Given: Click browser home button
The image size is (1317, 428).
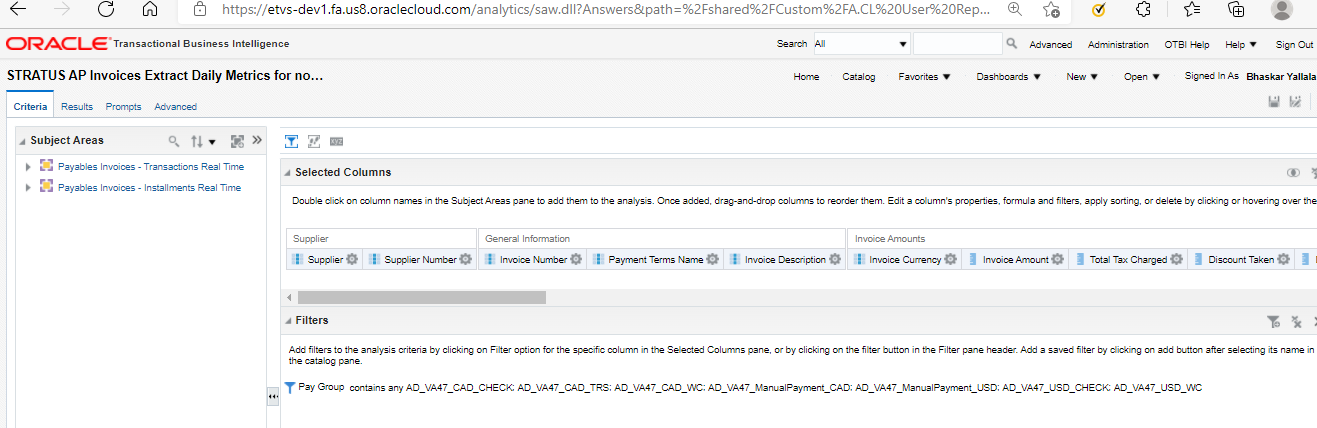Looking at the screenshot, I should [150, 10].
